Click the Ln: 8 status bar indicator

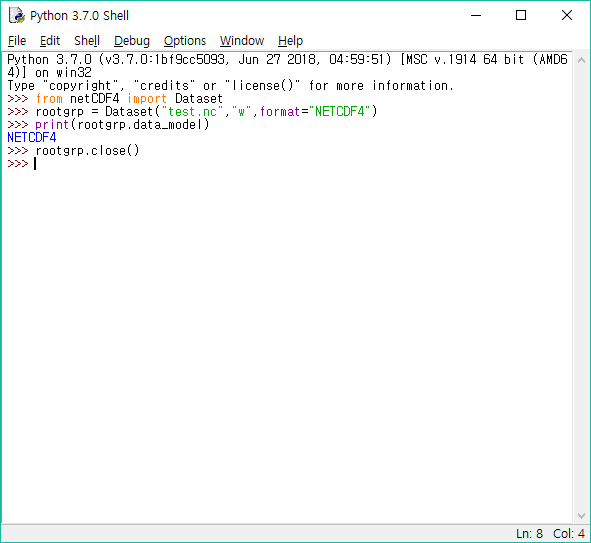[529, 534]
